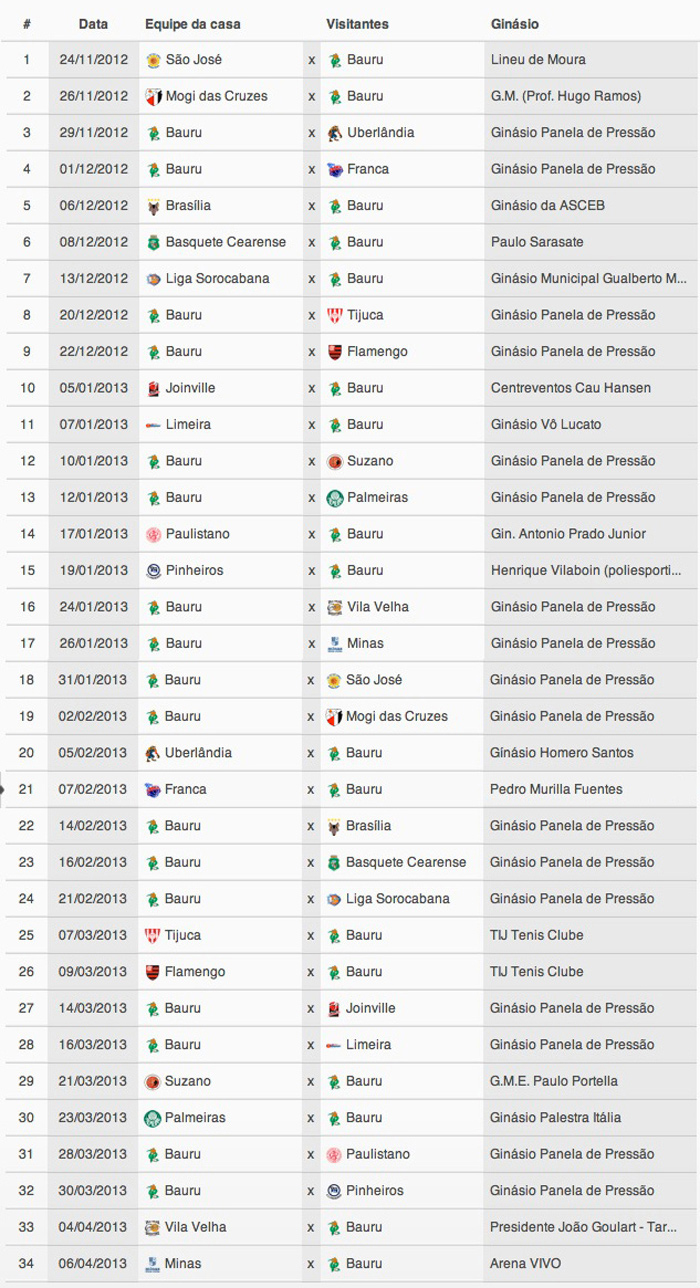This screenshot has height=1288, width=700.
Task: Click the Suzano logo in row 12
Action: (x=335, y=462)
